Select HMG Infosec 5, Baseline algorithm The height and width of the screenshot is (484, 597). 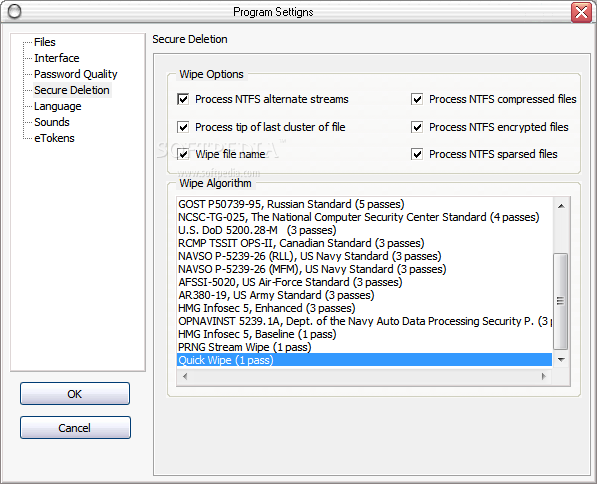point(364,334)
